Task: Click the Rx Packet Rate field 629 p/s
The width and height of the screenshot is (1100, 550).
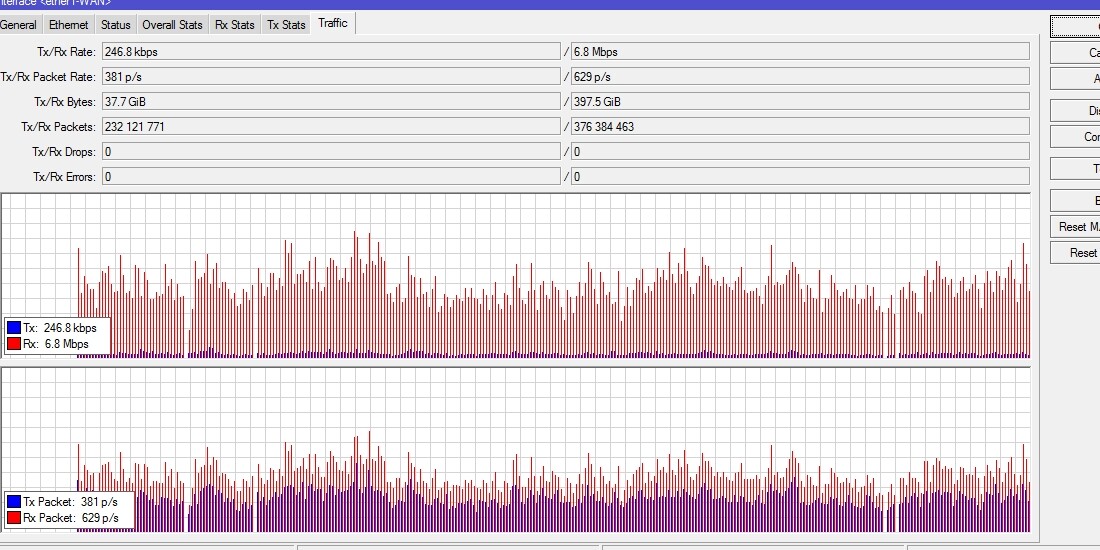Action: pyautogui.click(x=800, y=76)
